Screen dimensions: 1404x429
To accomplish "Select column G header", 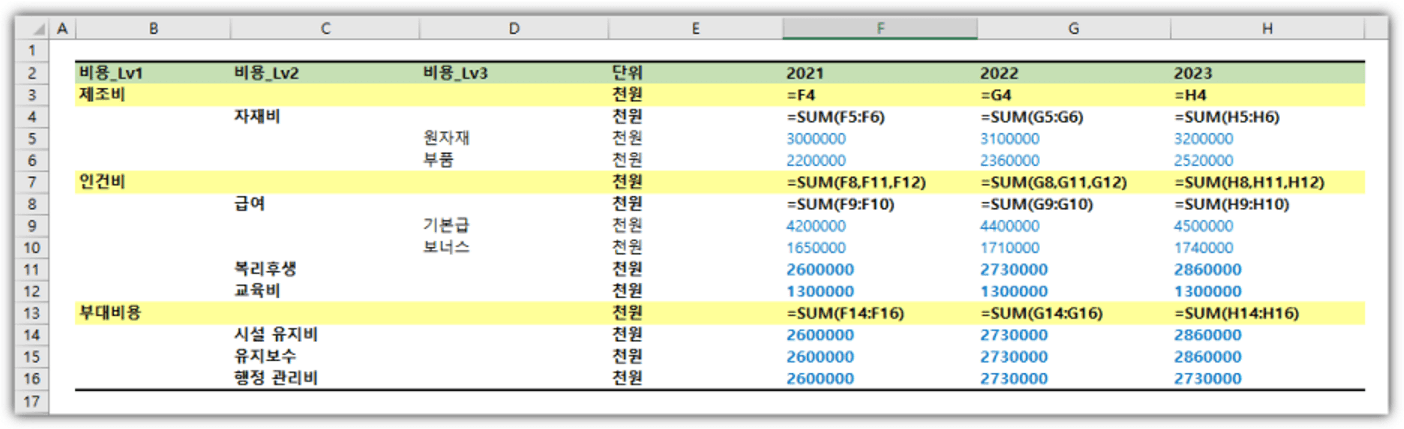I will point(1074,29).
